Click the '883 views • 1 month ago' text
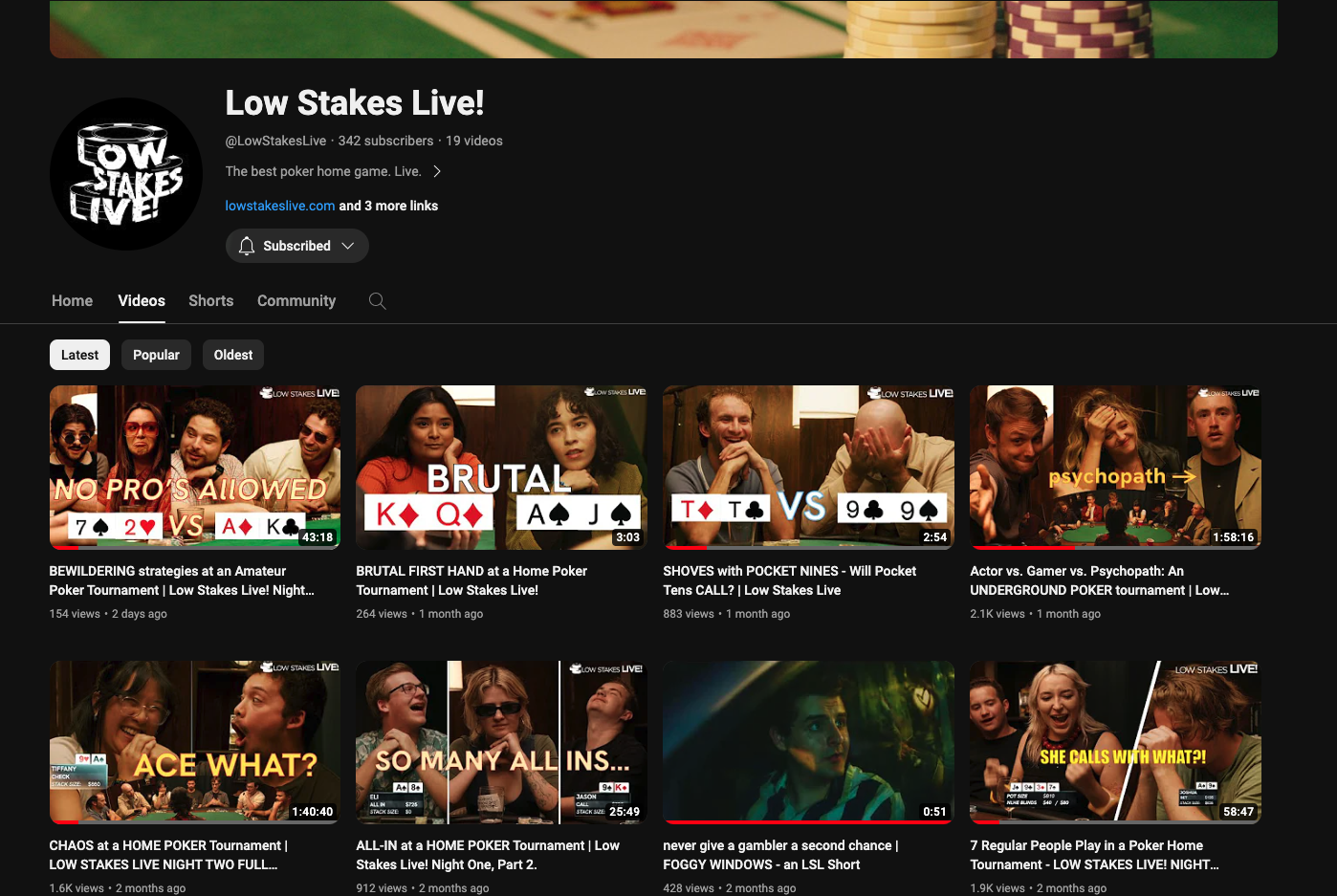 [x=727, y=614]
